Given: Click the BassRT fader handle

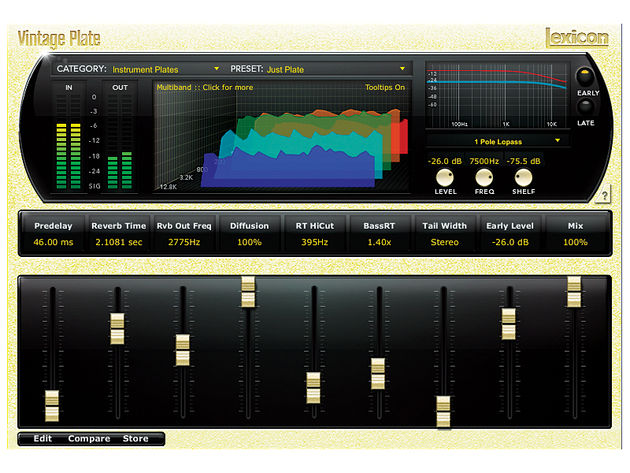Looking at the screenshot, I should (378, 374).
